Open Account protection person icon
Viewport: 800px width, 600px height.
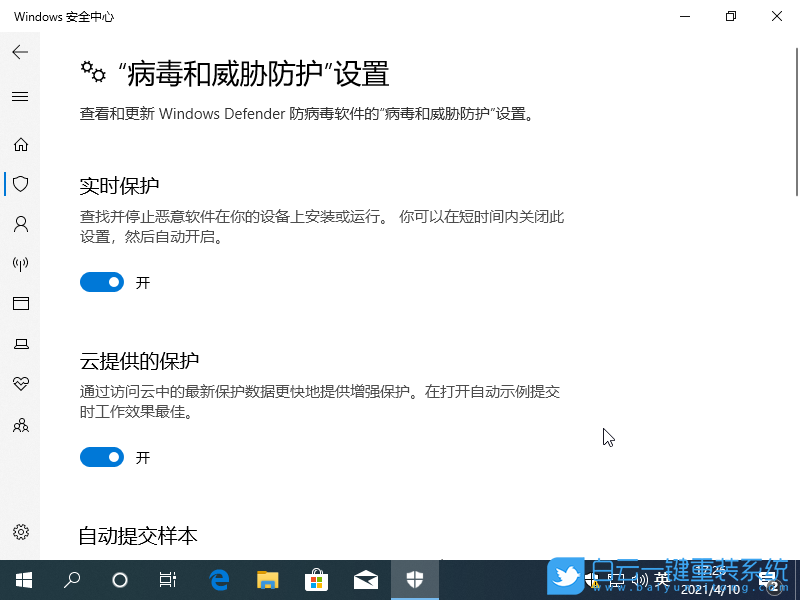pos(20,224)
